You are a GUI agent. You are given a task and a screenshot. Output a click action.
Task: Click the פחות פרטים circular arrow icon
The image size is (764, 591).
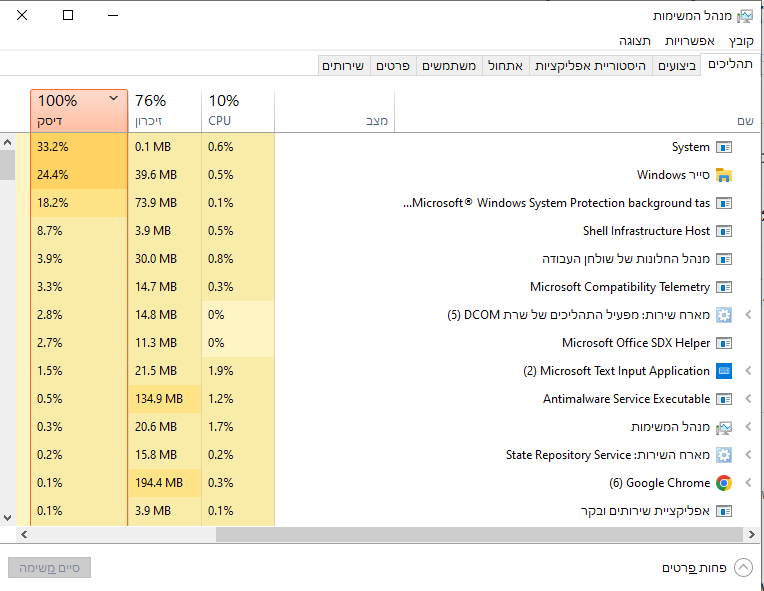(744, 568)
